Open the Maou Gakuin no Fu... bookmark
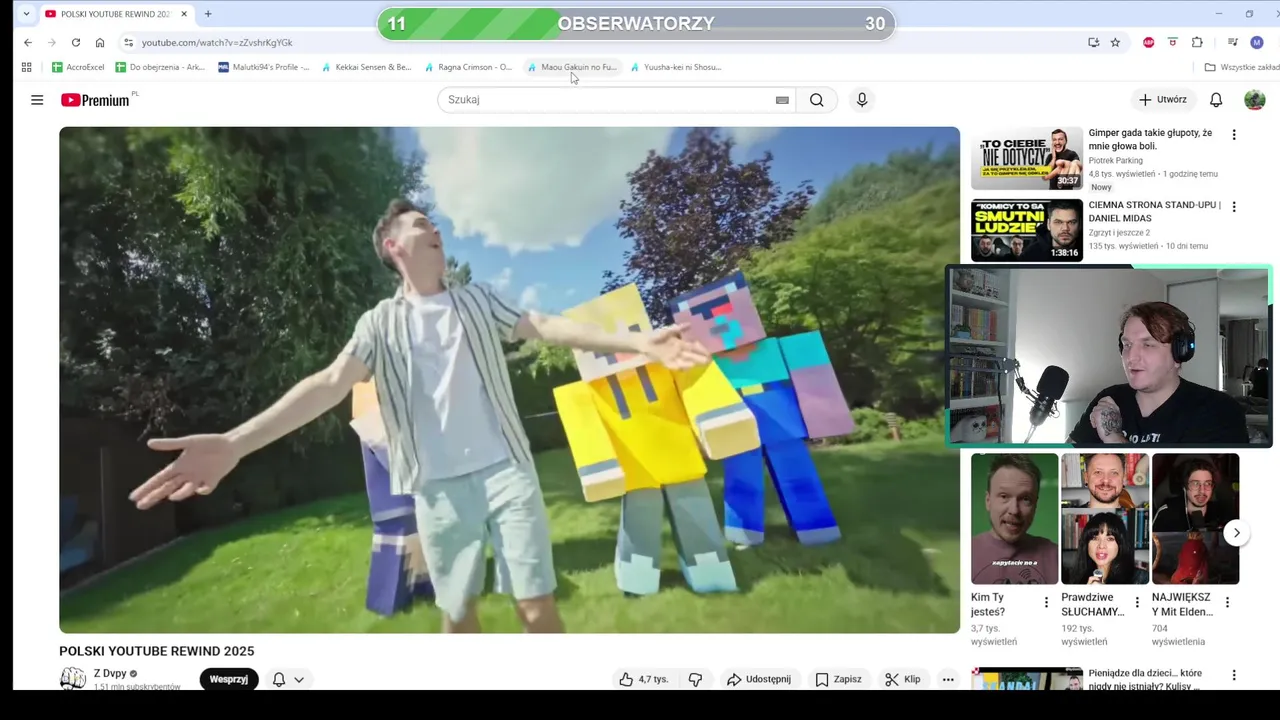 click(x=572, y=67)
